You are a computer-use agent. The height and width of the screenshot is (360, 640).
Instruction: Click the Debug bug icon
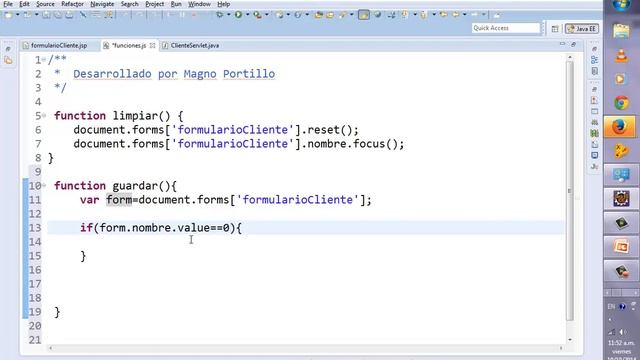tap(220, 15)
